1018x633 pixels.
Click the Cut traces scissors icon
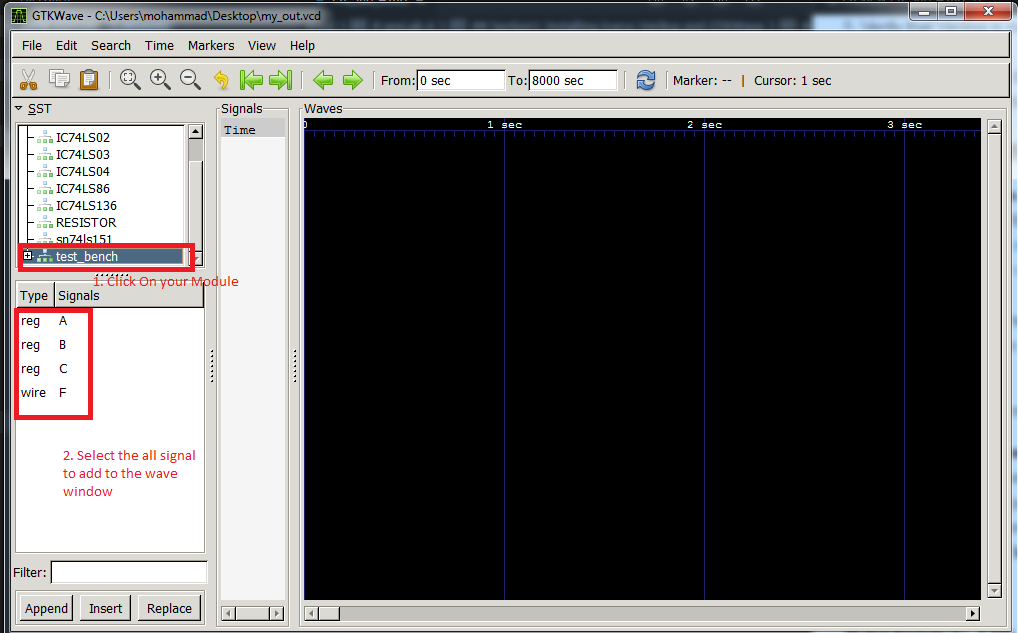click(28, 80)
